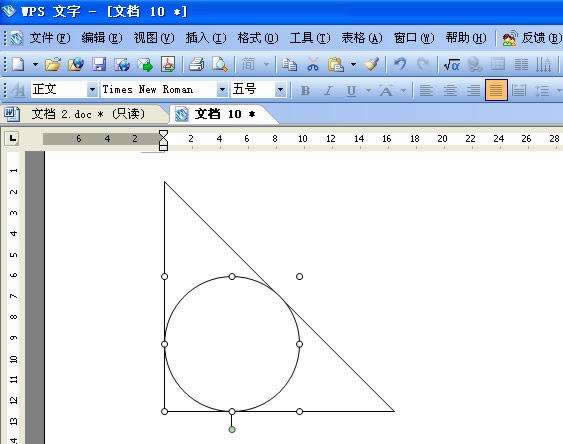Print the document

pyautogui.click(x=196, y=65)
